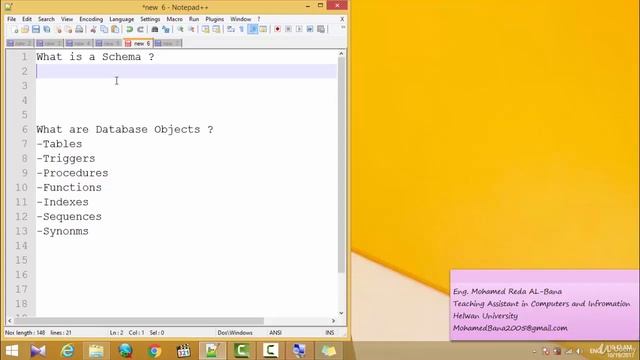Toggle synchronized vertical scrolling icon

[205, 29]
